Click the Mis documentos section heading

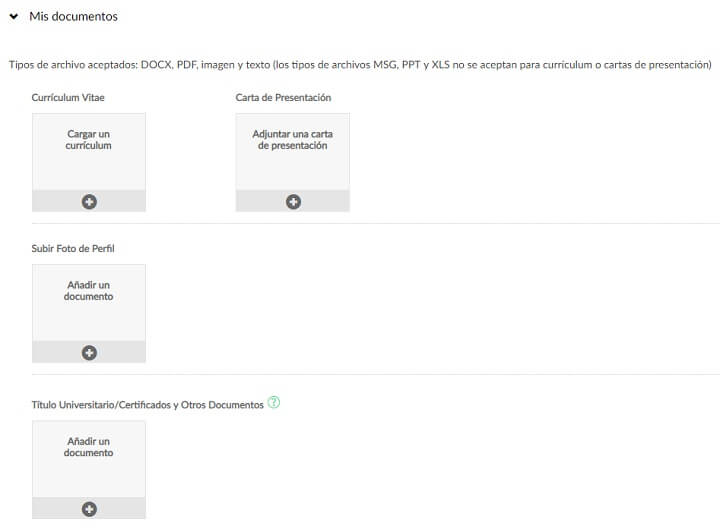(x=73, y=17)
